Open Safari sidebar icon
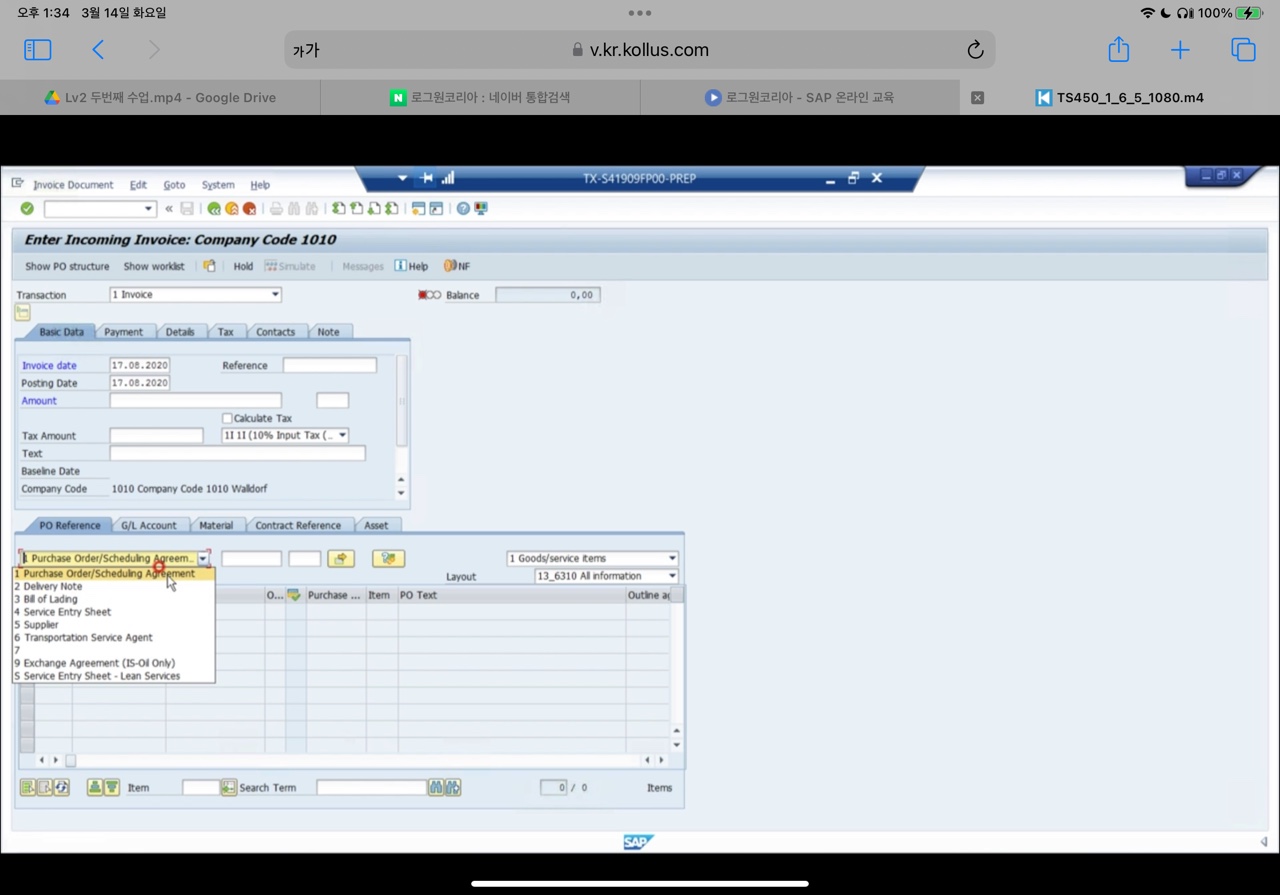 click(37, 49)
